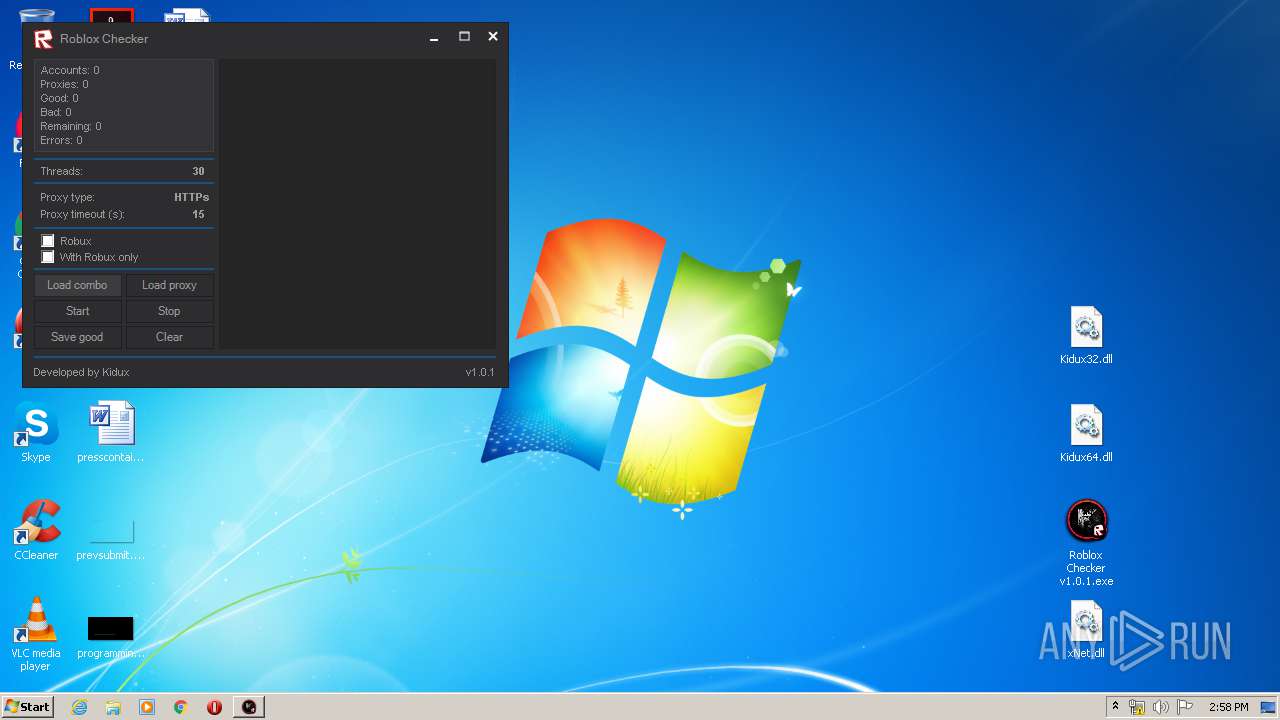Click the v1.0.1 version label

(480, 372)
